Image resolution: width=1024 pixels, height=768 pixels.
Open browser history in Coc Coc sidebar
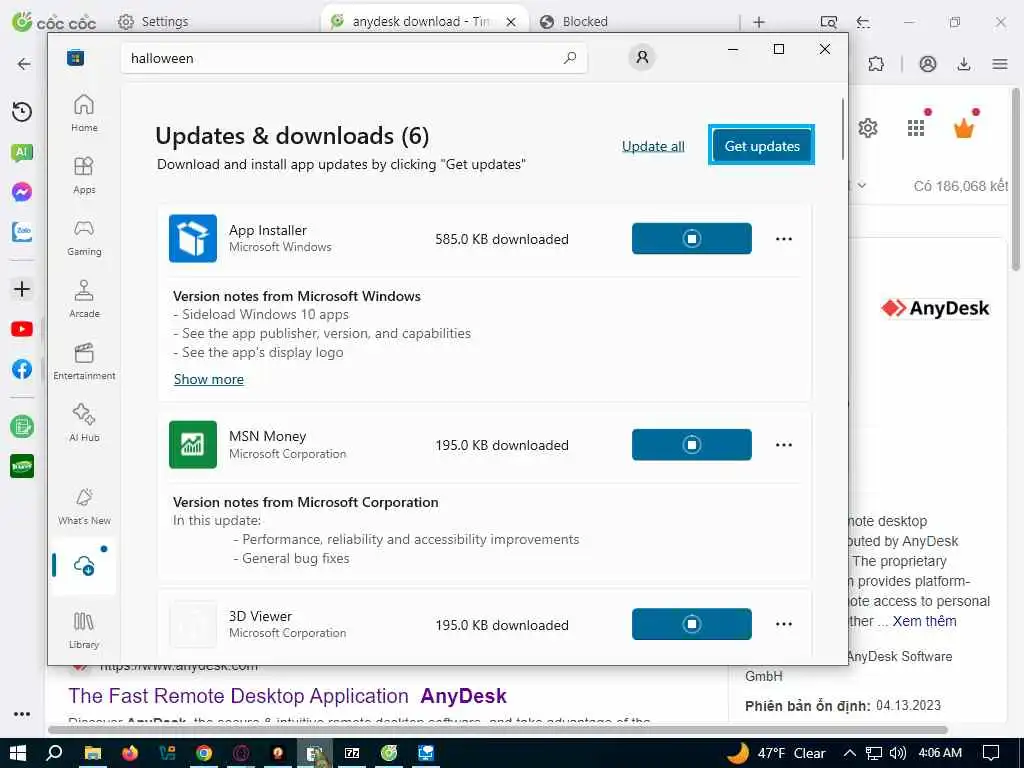click(22, 112)
